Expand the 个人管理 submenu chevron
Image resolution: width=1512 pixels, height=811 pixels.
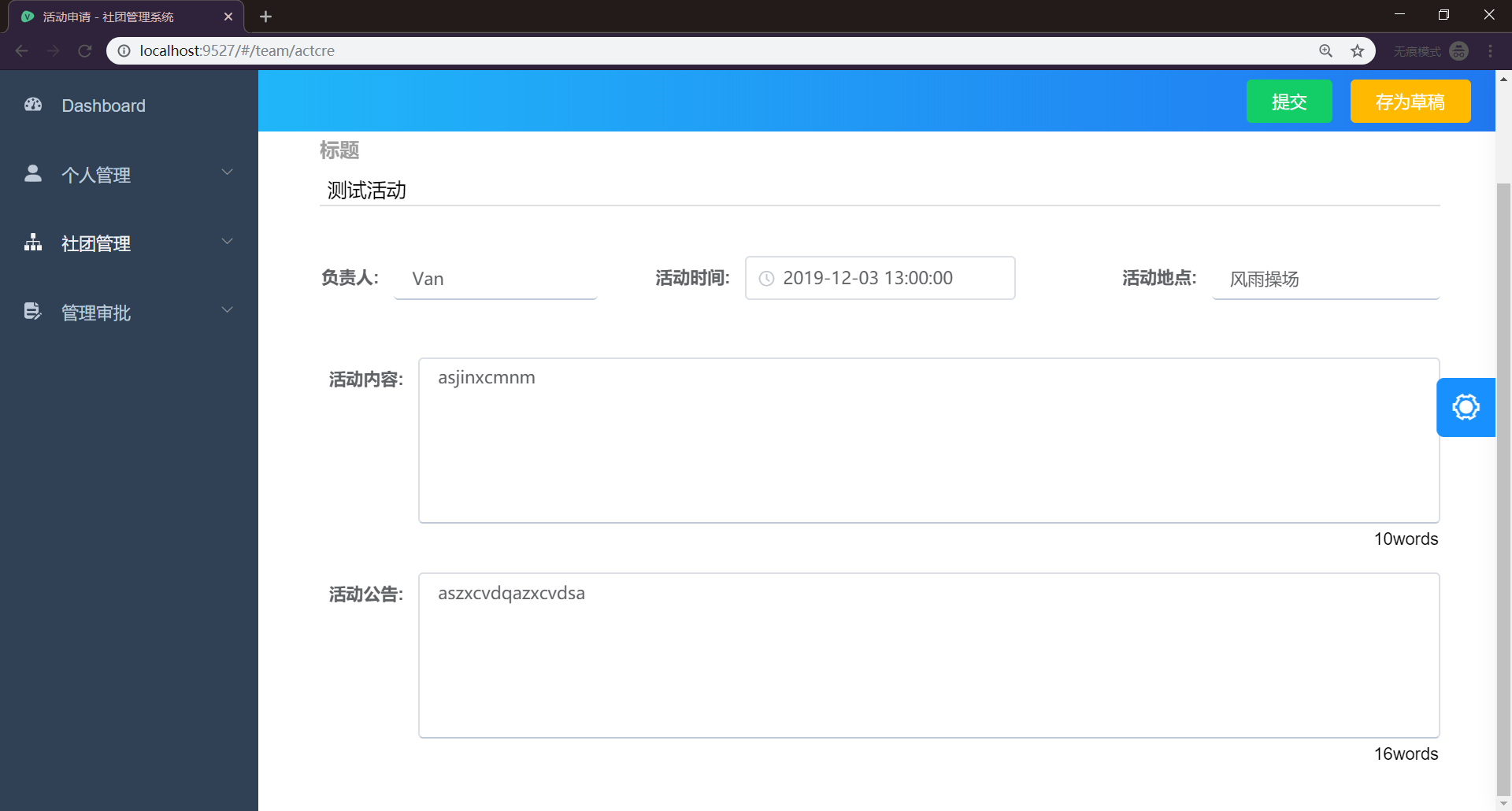click(x=228, y=172)
